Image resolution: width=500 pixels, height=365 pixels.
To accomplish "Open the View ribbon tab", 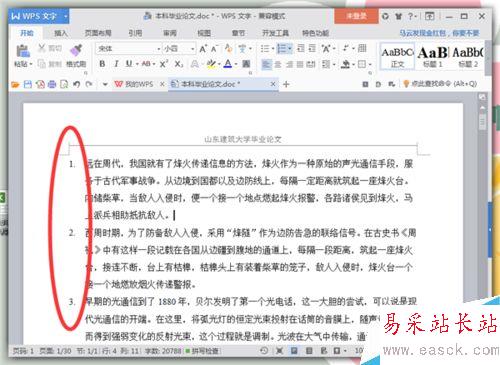I will (204, 33).
